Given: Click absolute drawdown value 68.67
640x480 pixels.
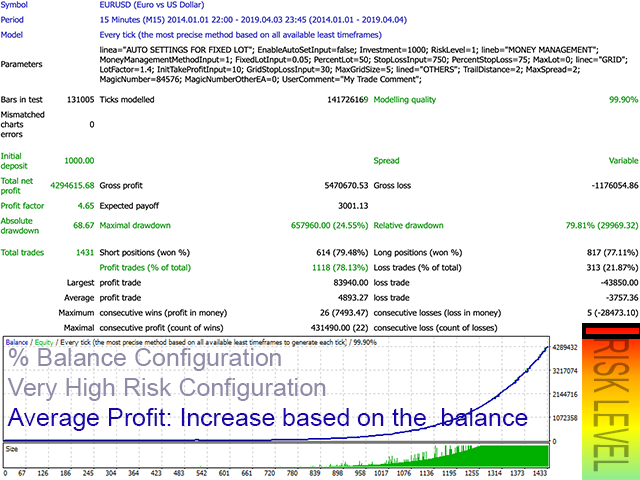Looking at the screenshot, I should [84, 226].
